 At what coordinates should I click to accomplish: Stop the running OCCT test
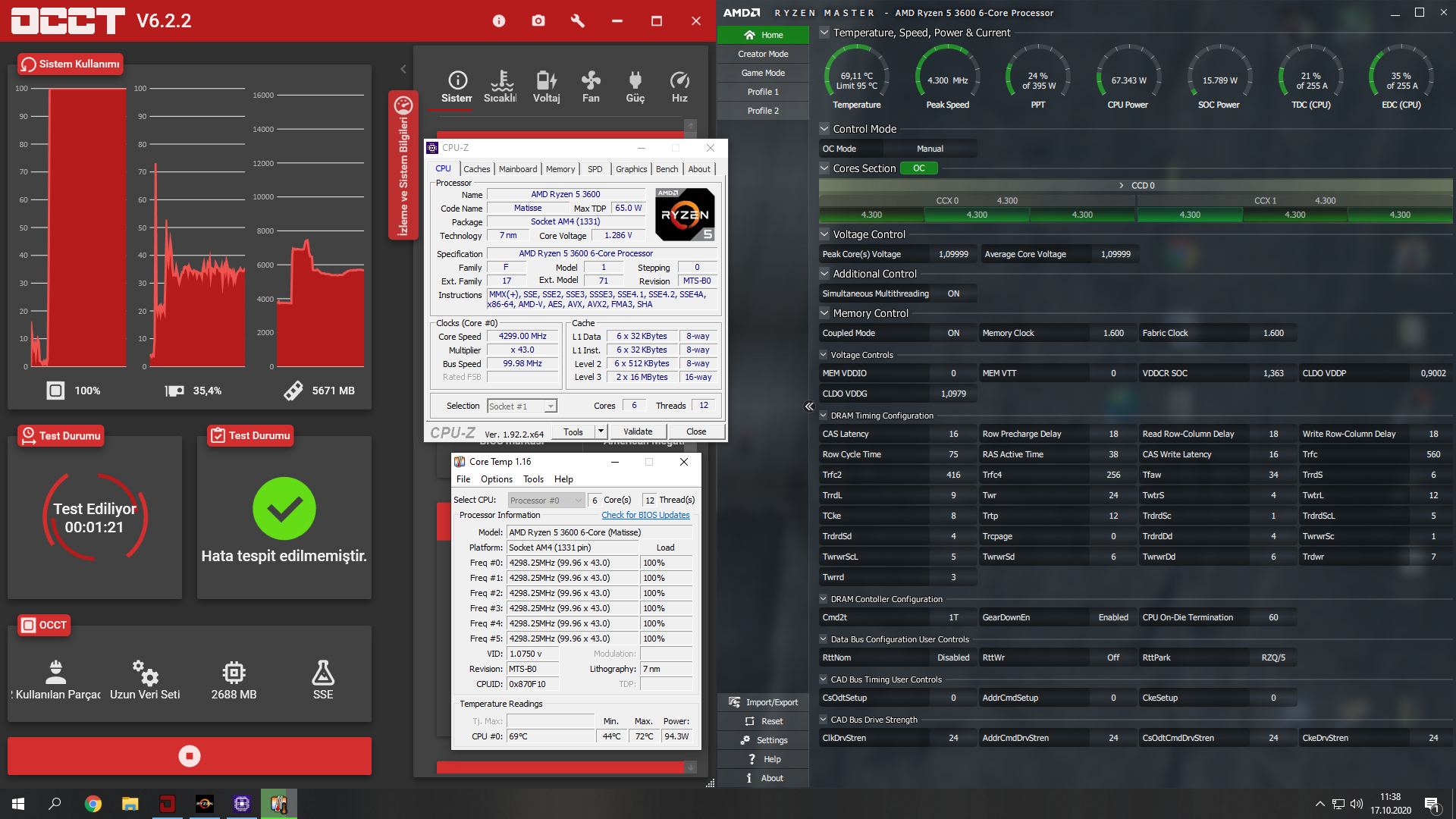[x=190, y=756]
